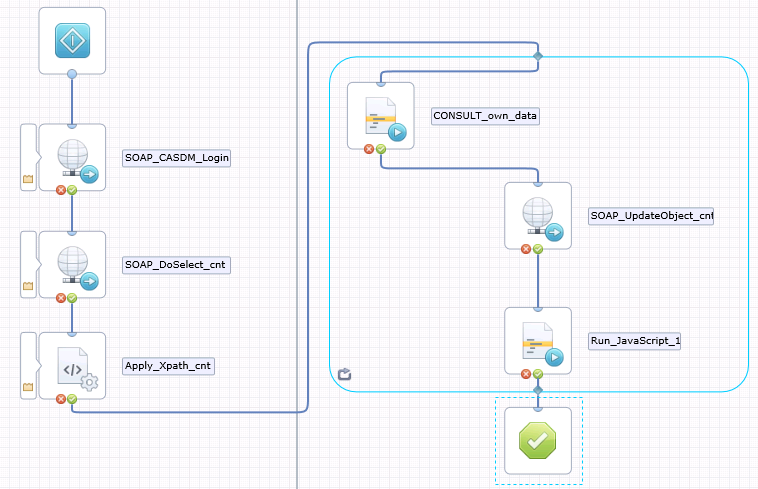The image size is (758, 489).
Task: Click green success port of SOAP_CASDM_Login
Action: 72,190
